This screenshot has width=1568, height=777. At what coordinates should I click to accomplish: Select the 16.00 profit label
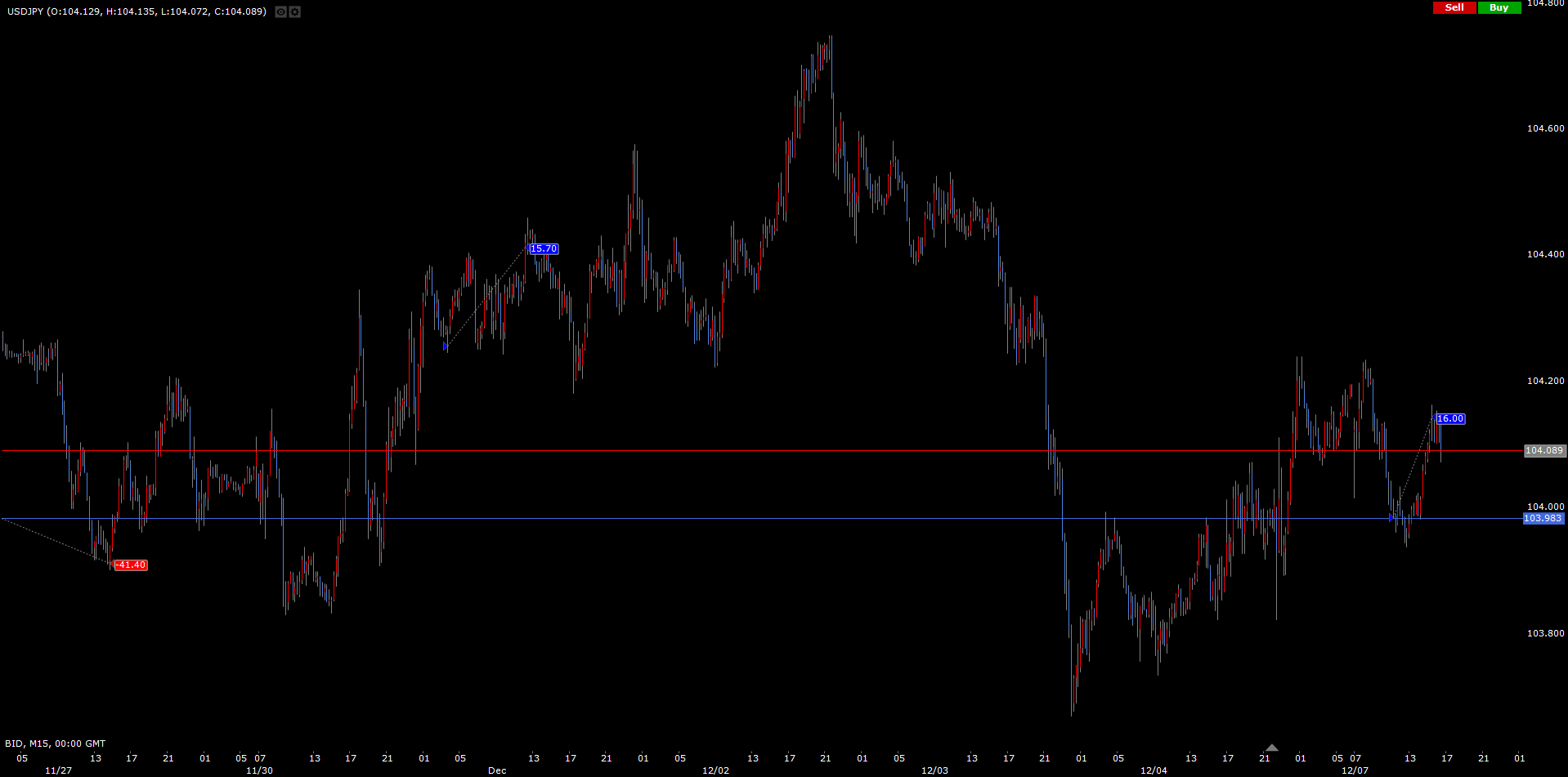(x=1450, y=419)
